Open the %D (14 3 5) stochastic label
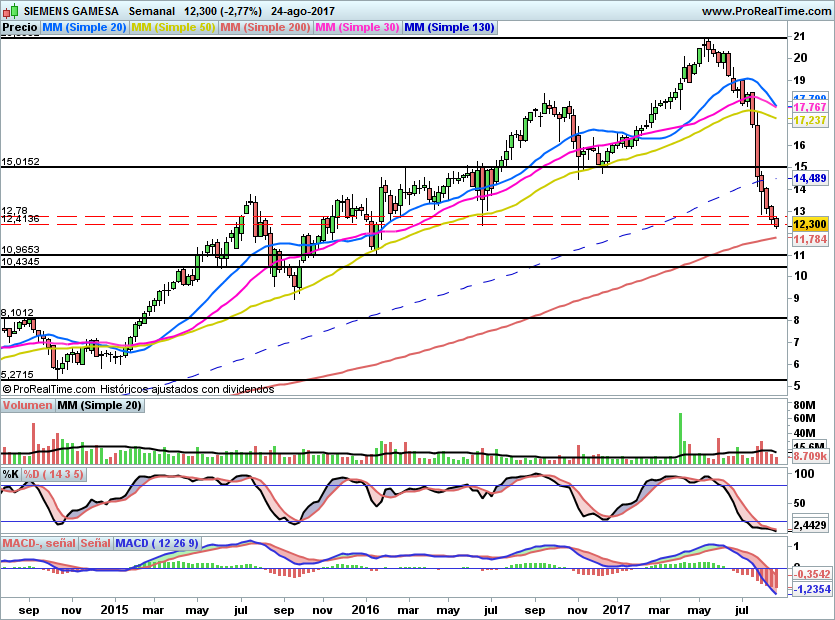The image size is (835, 620). coord(54,474)
